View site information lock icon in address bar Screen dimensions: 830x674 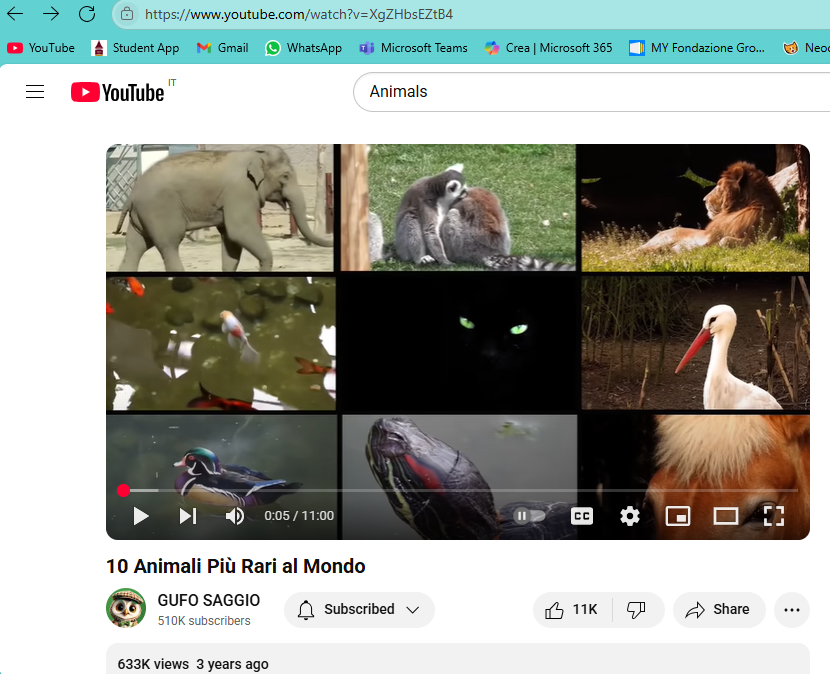click(x=127, y=14)
